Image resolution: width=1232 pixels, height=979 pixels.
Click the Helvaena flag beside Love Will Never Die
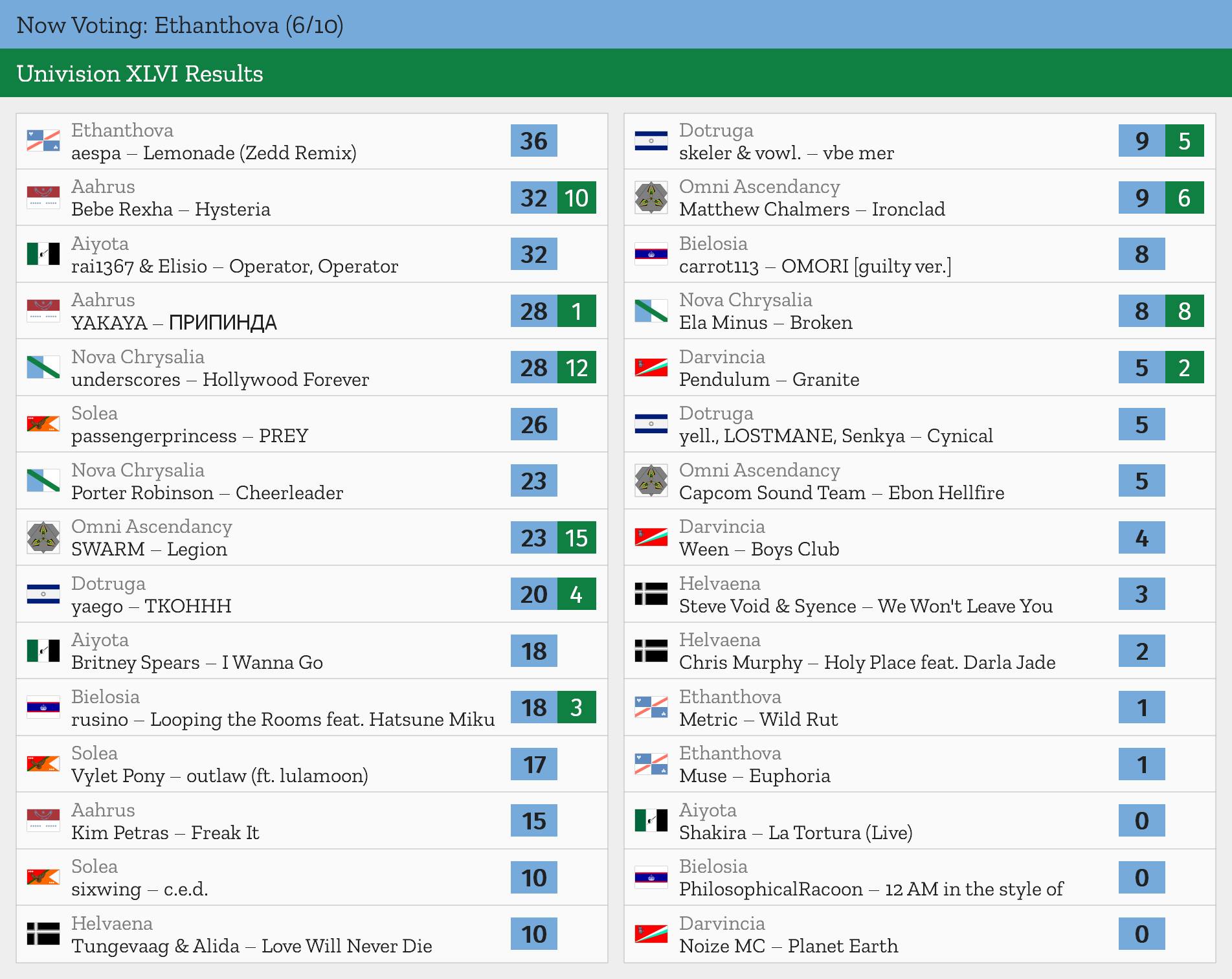[x=43, y=934]
